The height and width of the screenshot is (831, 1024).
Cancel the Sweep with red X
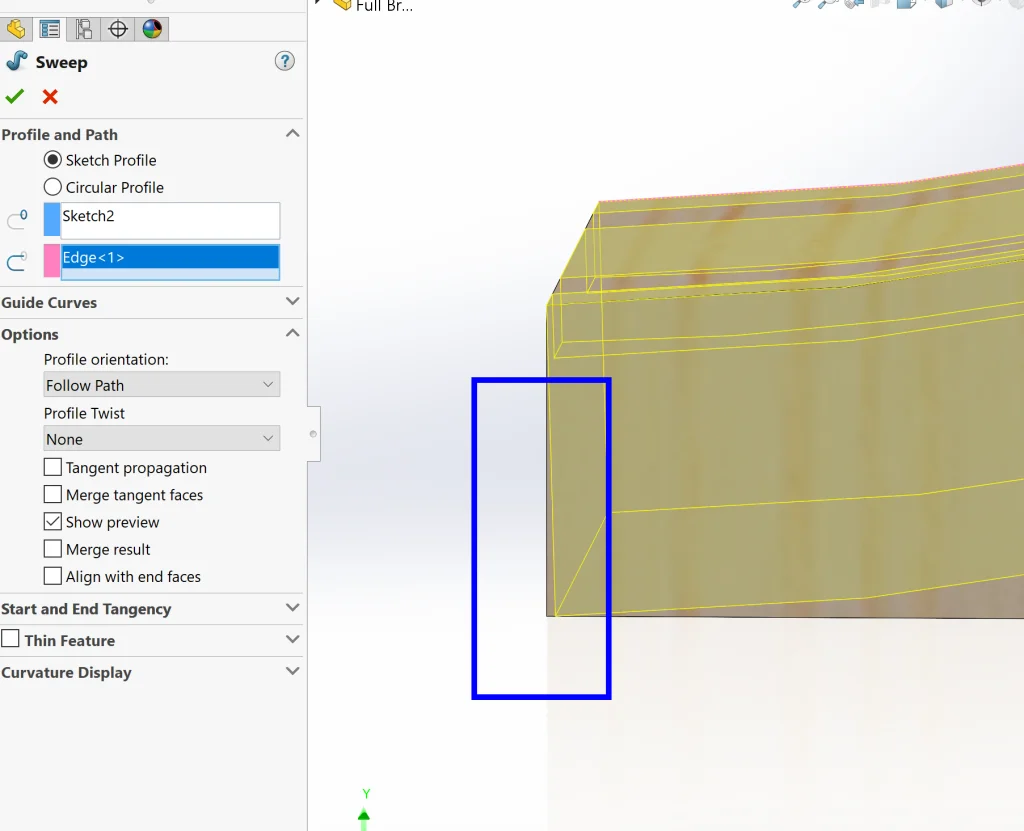pyautogui.click(x=50, y=97)
